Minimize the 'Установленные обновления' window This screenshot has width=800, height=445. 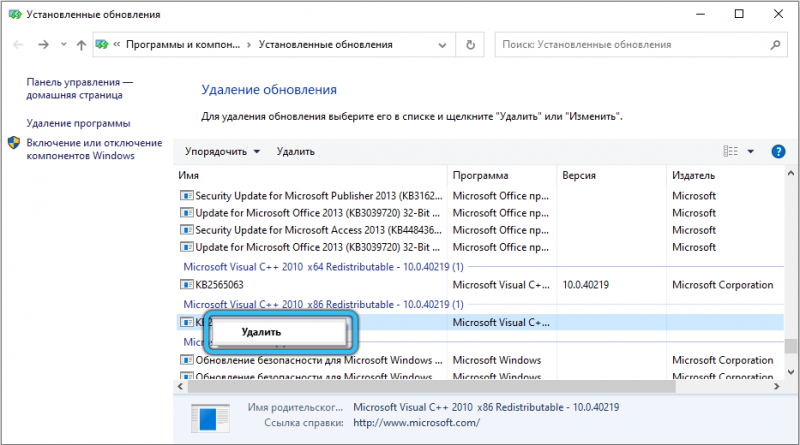coord(701,14)
